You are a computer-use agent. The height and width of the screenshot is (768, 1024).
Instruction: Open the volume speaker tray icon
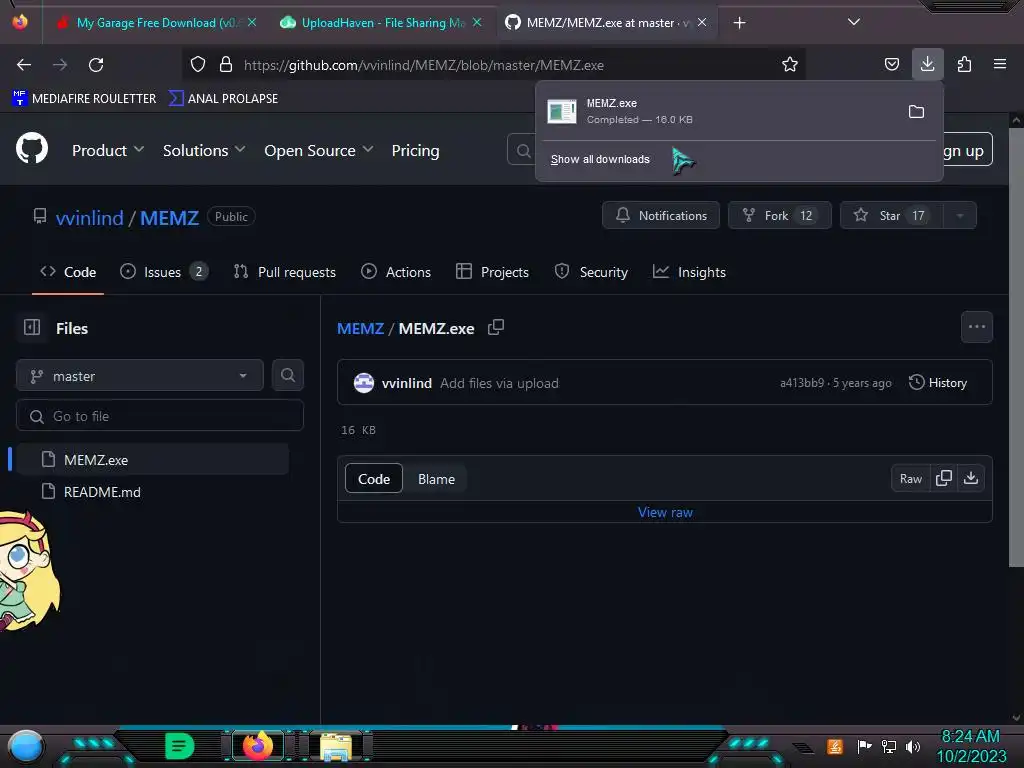[x=913, y=746]
